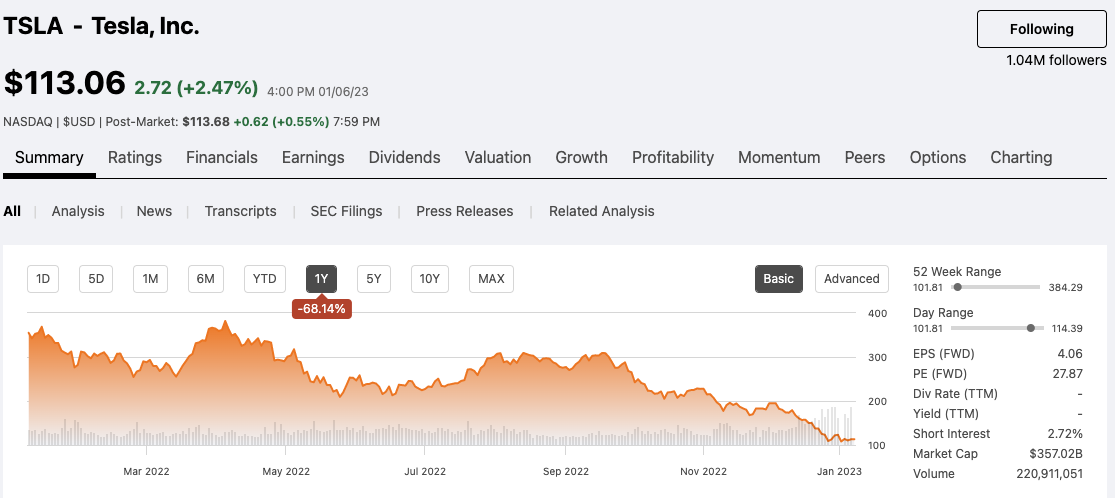The image size is (1115, 498).
Task: Click the PE (FWD) value 27.87
Action: tap(1067, 374)
